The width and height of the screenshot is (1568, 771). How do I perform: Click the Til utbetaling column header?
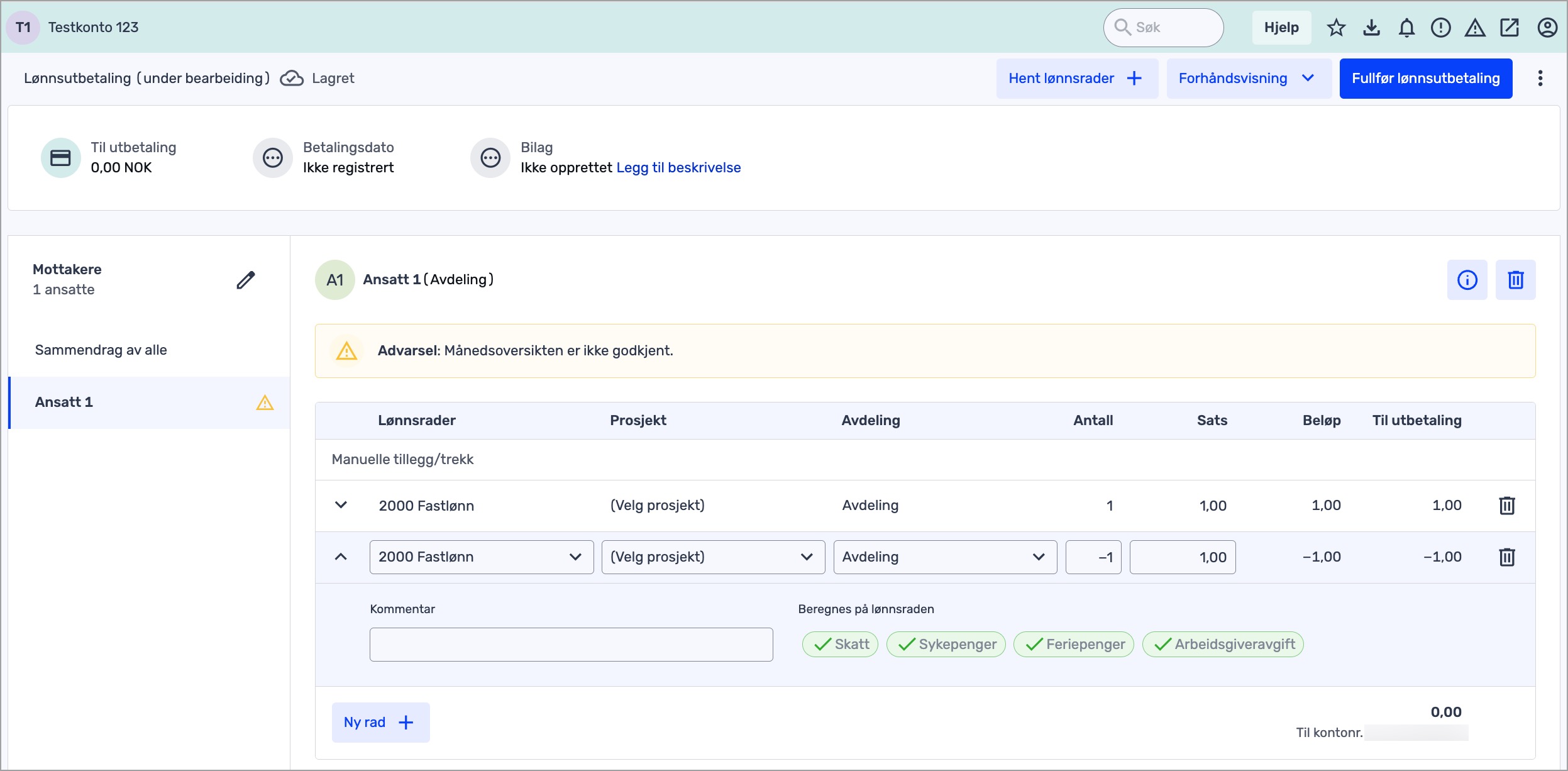click(1416, 421)
